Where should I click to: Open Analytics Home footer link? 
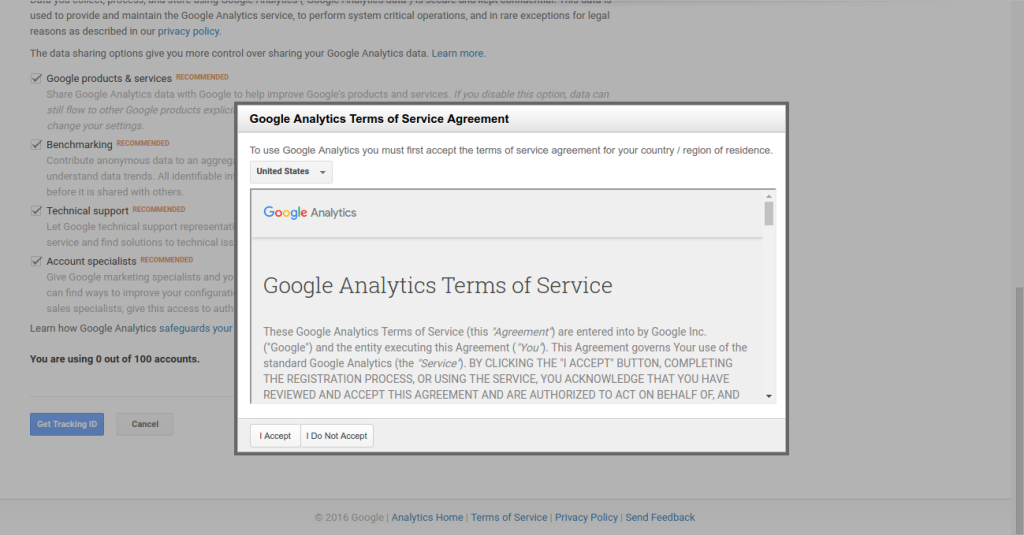[x=427, y=517]
